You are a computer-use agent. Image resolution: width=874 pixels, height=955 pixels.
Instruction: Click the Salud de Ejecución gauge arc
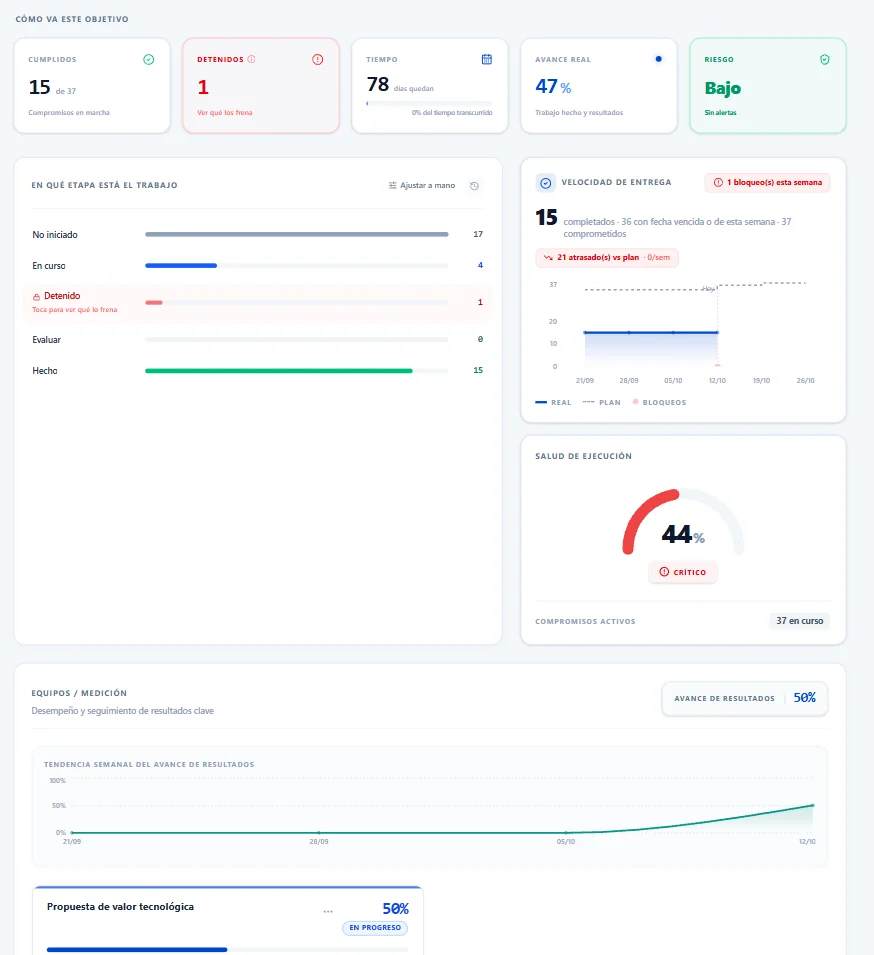click(x=683, y=521)
